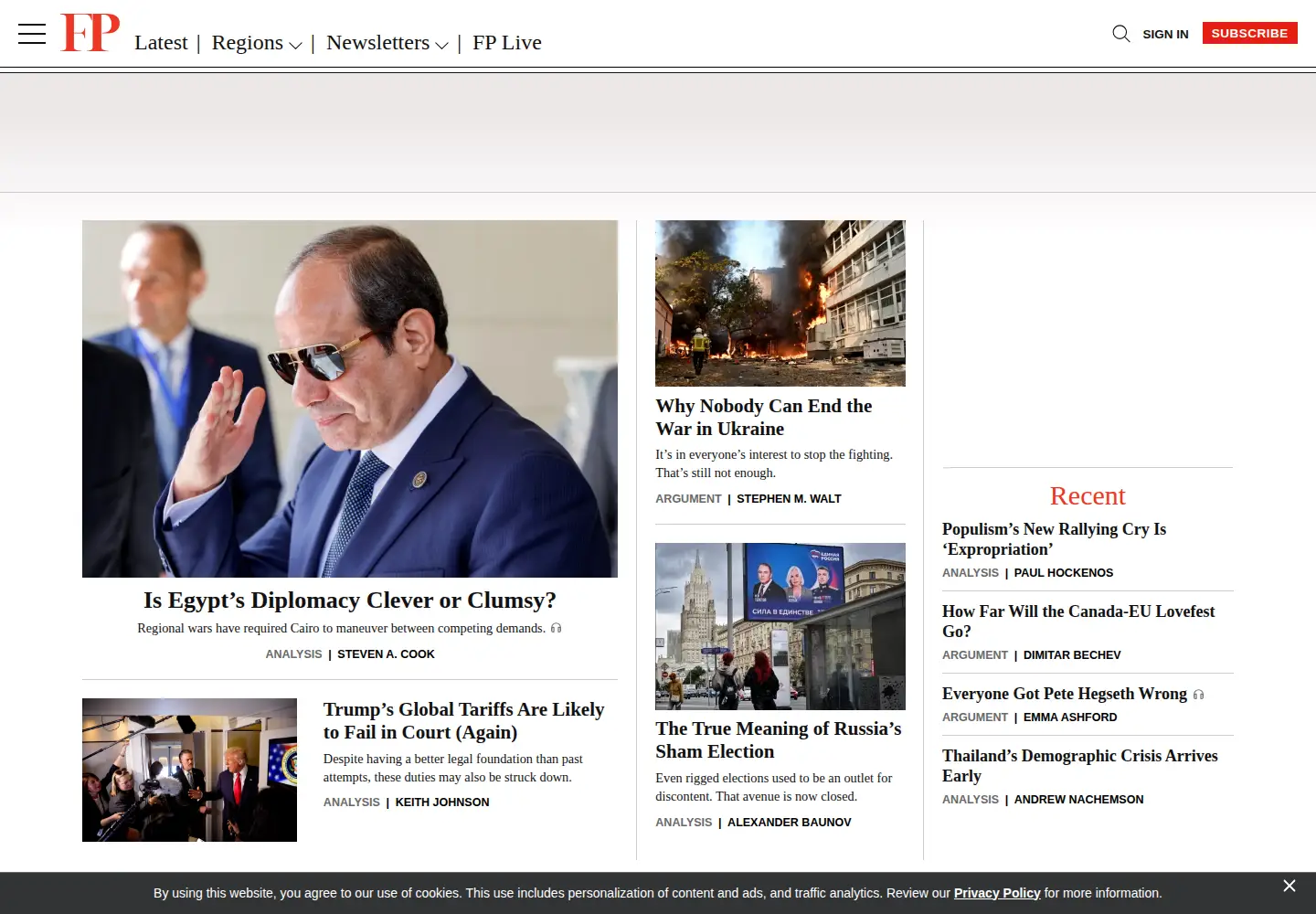Expand the Regions dropdown chevron
The width and height of the screenshot is (1316, 914).
(x=295, y=45)
